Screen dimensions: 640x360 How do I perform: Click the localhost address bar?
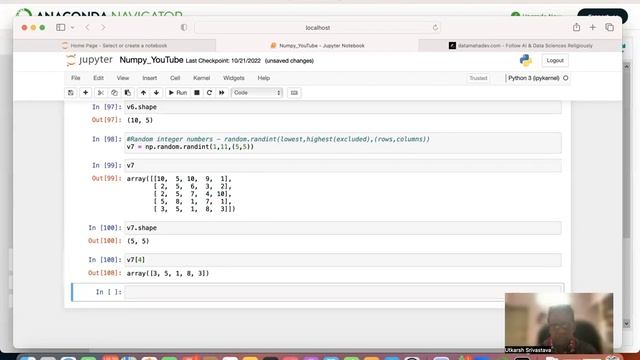click(x=318, y=27)
